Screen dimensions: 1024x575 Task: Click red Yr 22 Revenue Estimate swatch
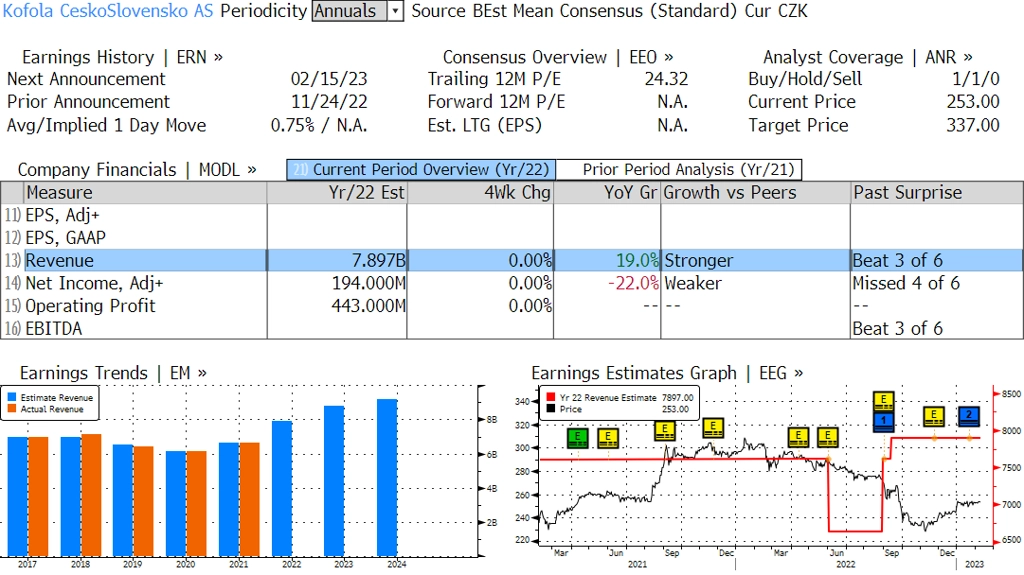click(x=551, y=397)
